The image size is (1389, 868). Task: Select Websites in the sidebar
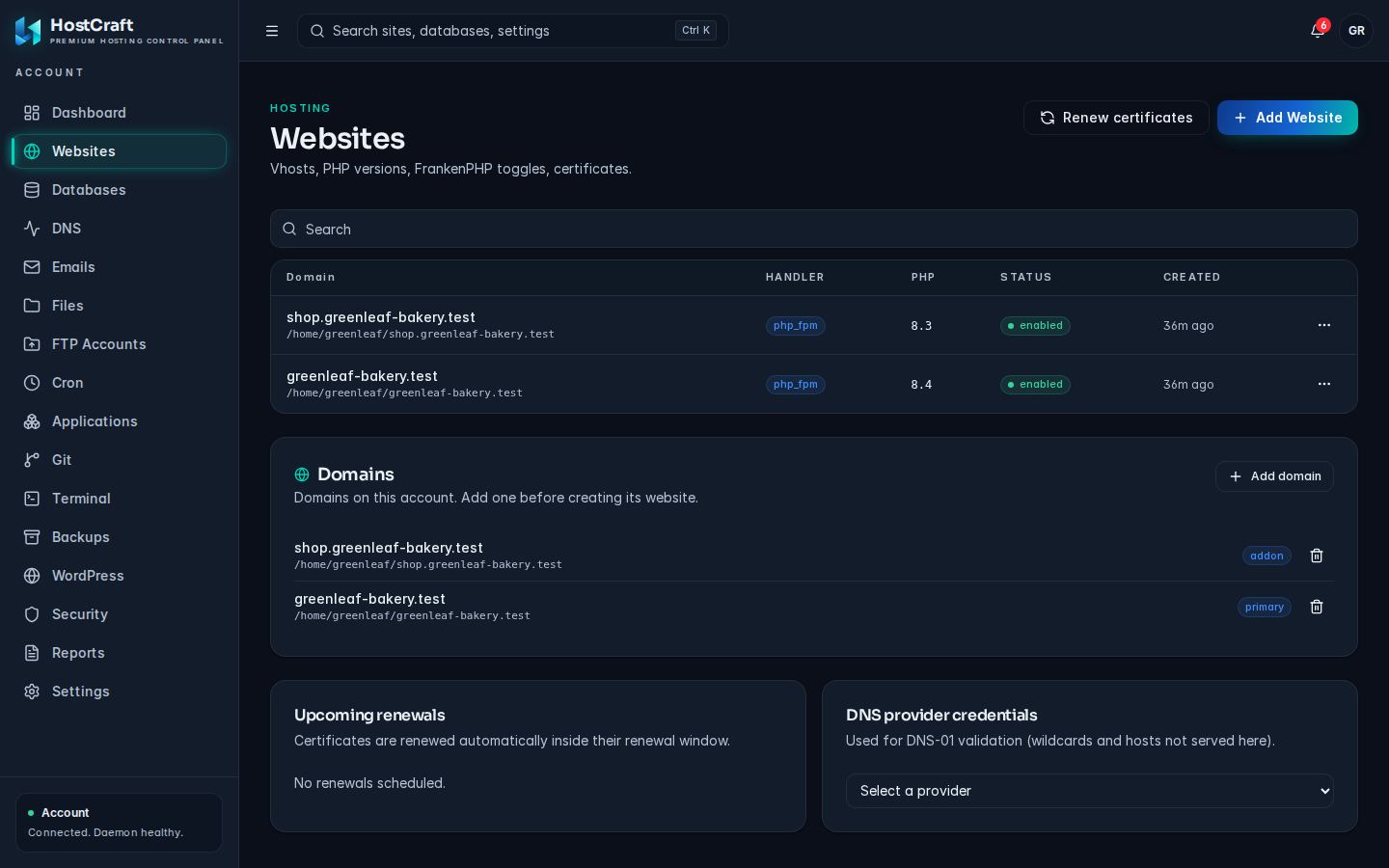tap(120, 151)
